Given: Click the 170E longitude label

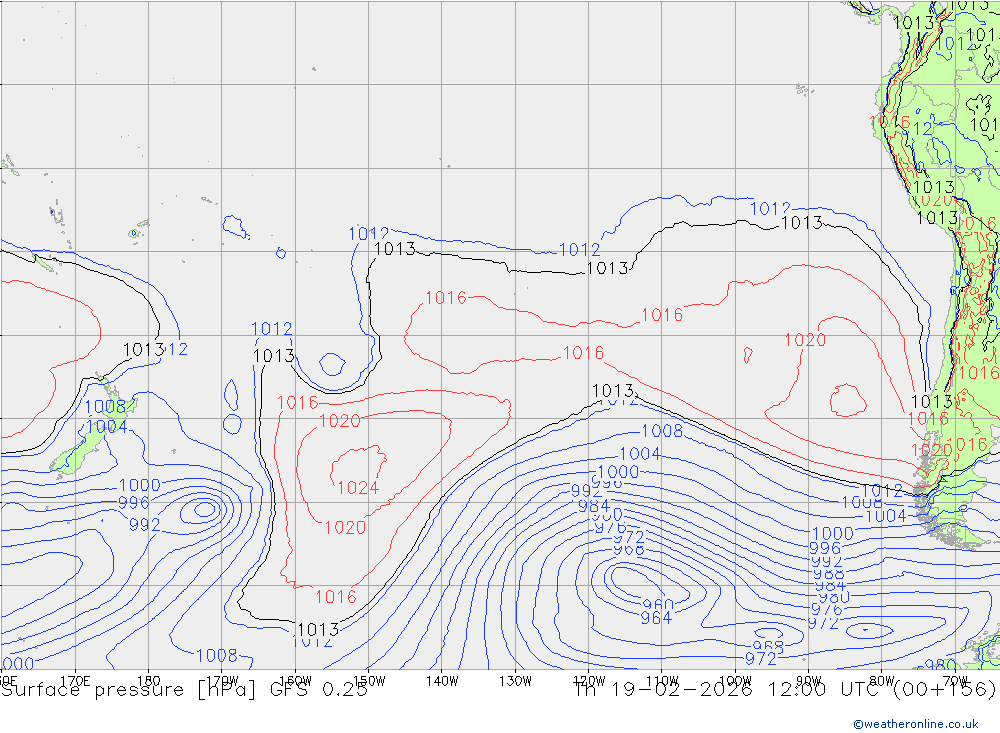Looking at the screenshot, I should (x=75, y=681).
